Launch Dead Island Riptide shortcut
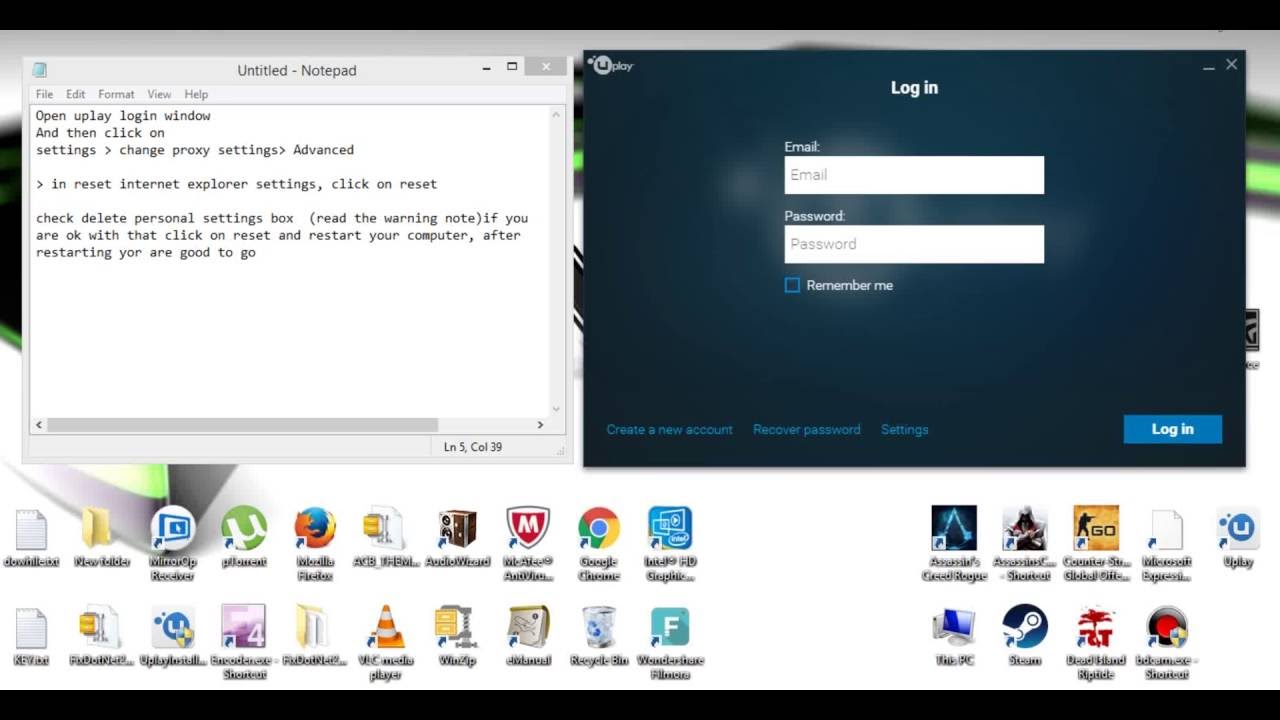 (x=1096, y=642)
